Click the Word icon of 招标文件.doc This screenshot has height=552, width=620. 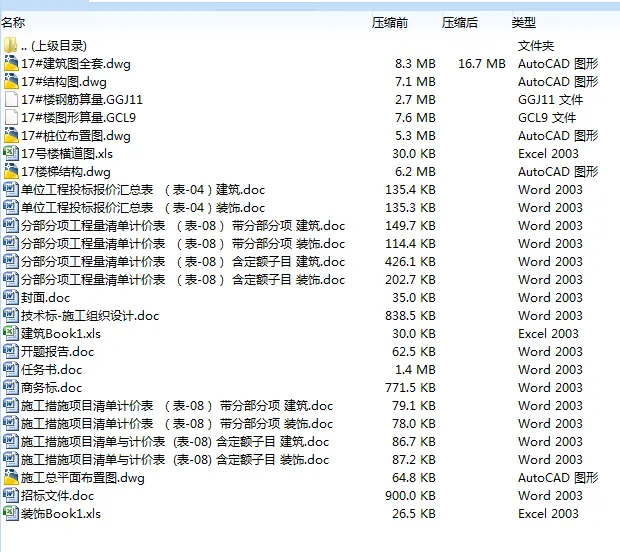(x=11, y=495)
